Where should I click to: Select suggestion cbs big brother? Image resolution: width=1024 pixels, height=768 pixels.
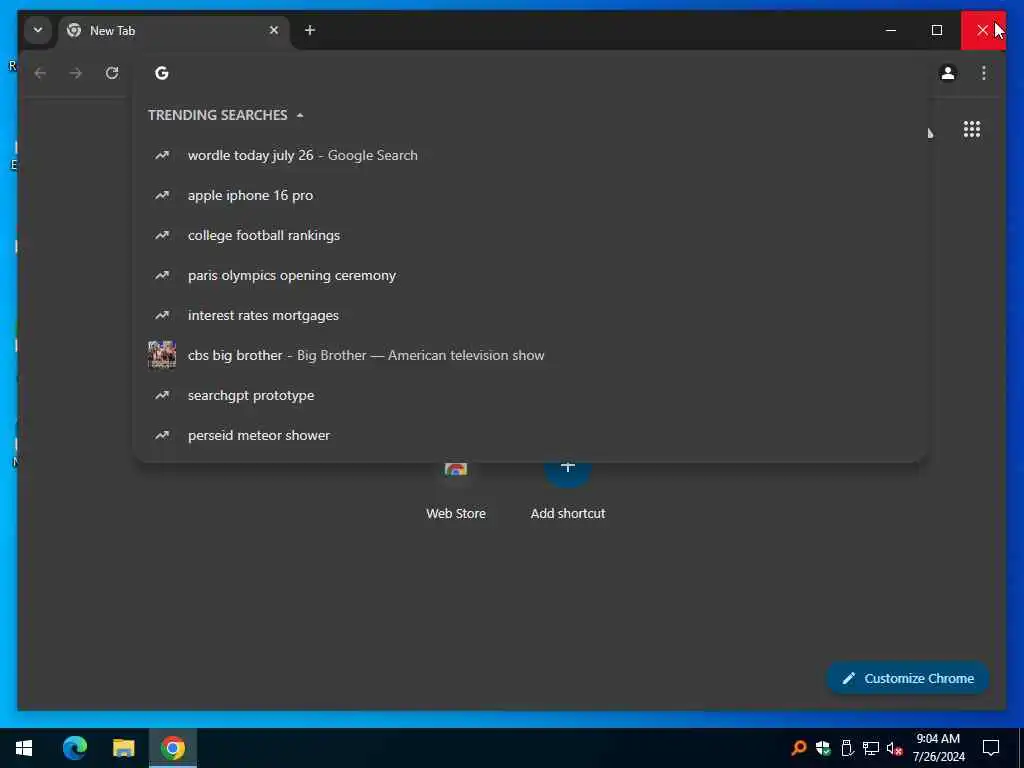click(x=530, y=355)
